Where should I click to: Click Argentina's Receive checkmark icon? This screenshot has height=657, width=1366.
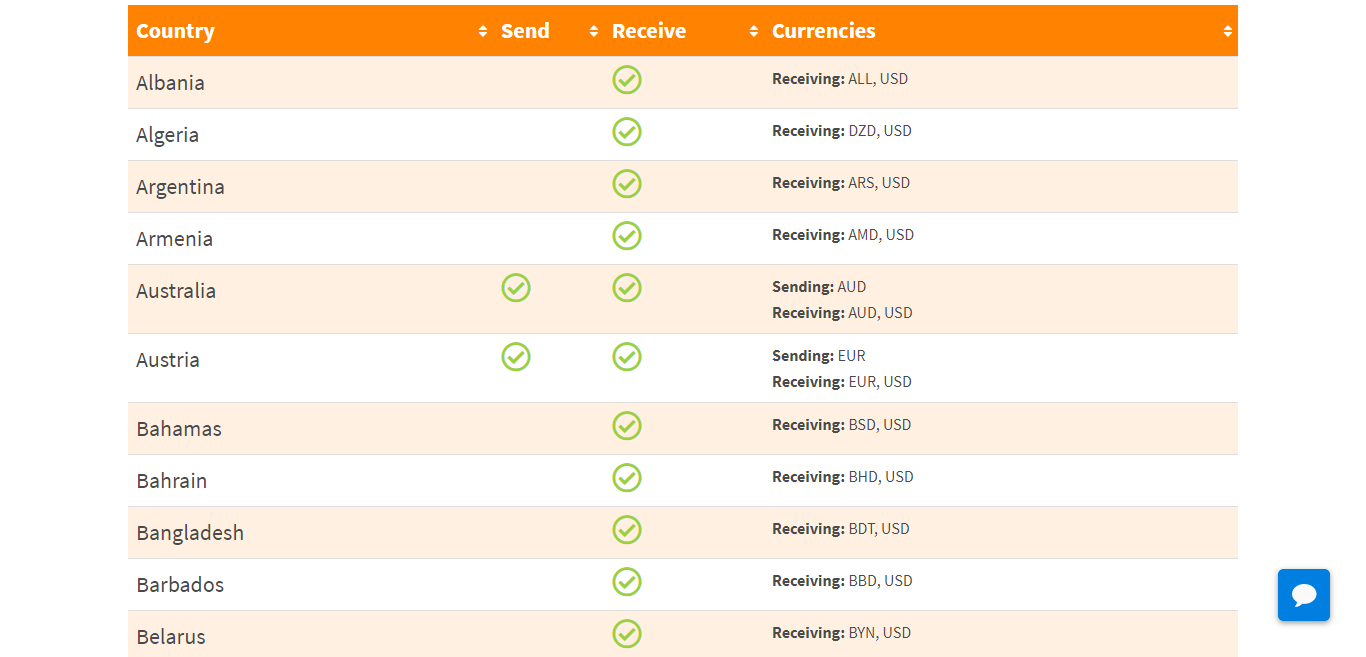pyautogui.click(x=627, y=184)
